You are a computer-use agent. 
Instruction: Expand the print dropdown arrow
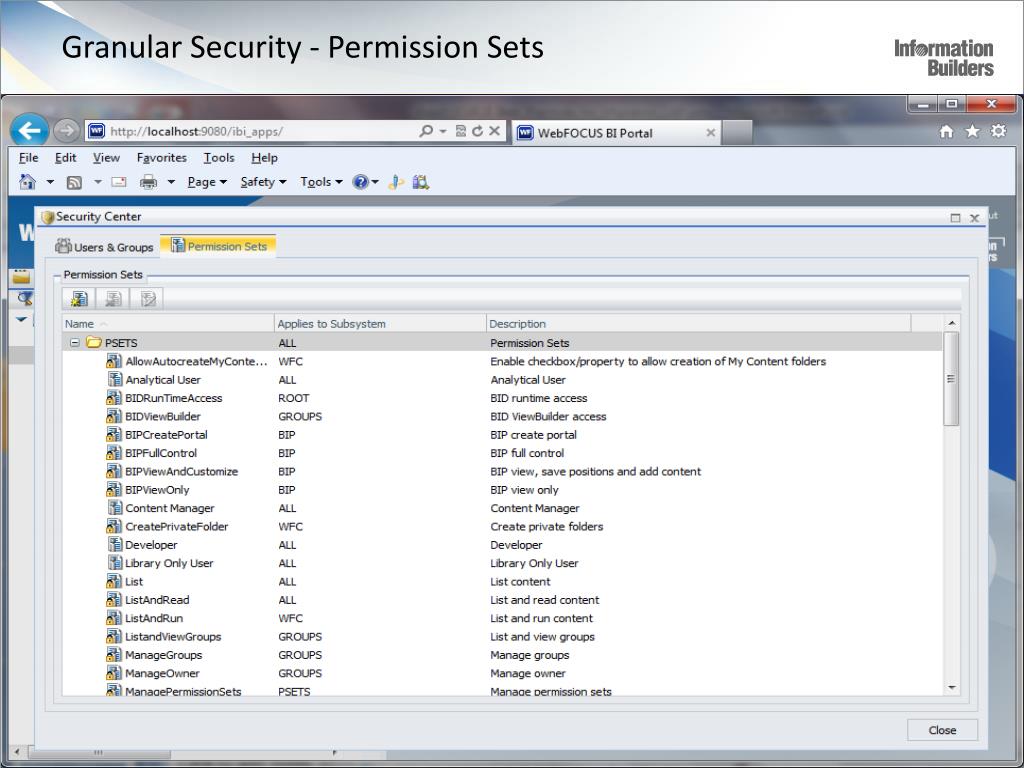click(x=171, y=182)
